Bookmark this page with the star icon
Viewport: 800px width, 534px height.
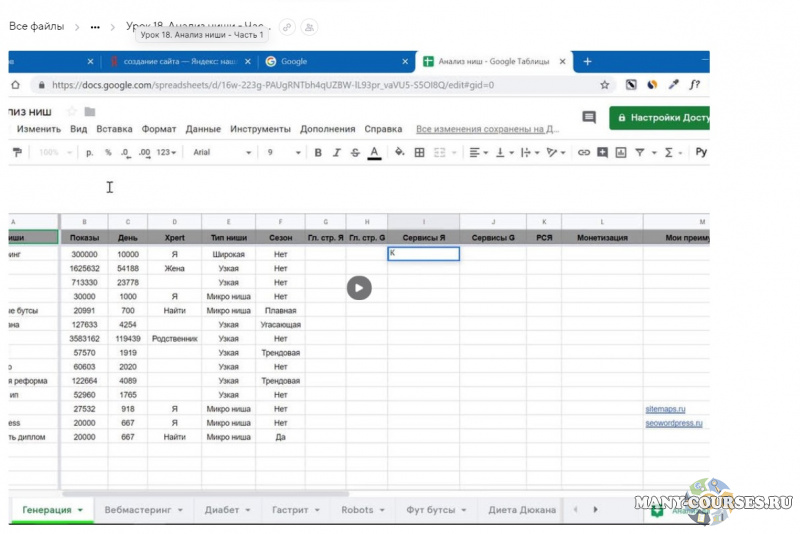[605, 85]
